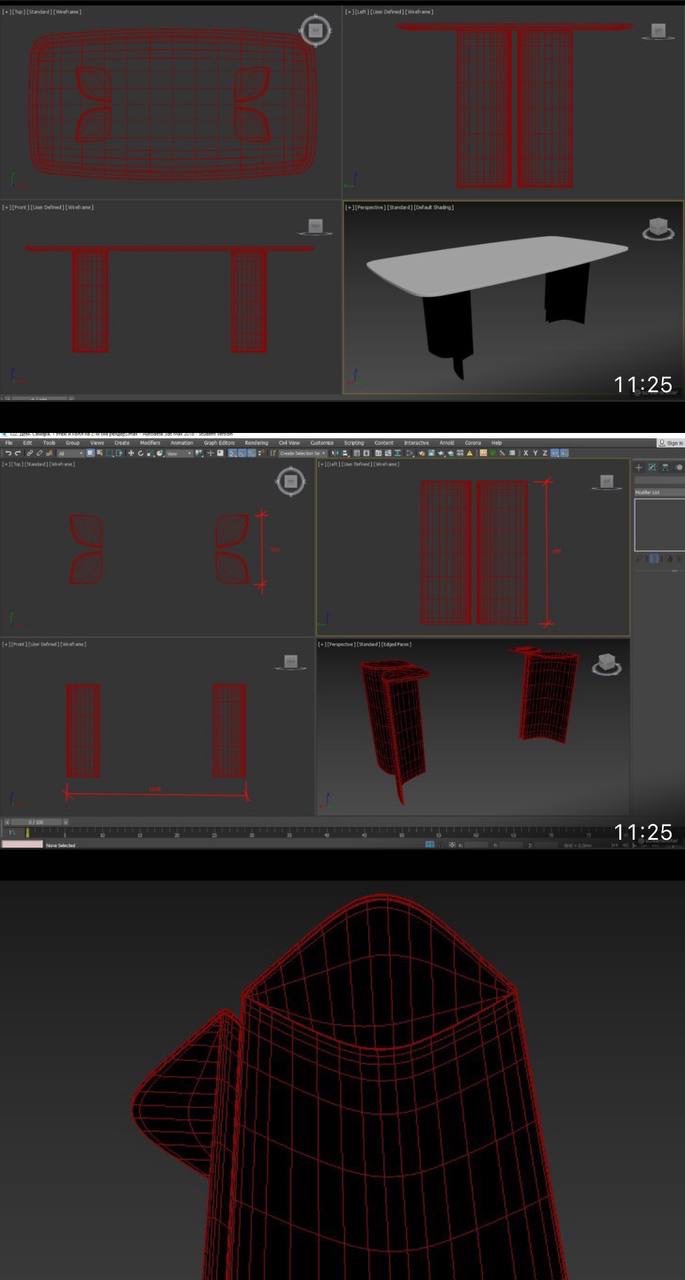Click the None Selected status text
This screenshot has height=1280, width=685.
click(x=61, y=846)
